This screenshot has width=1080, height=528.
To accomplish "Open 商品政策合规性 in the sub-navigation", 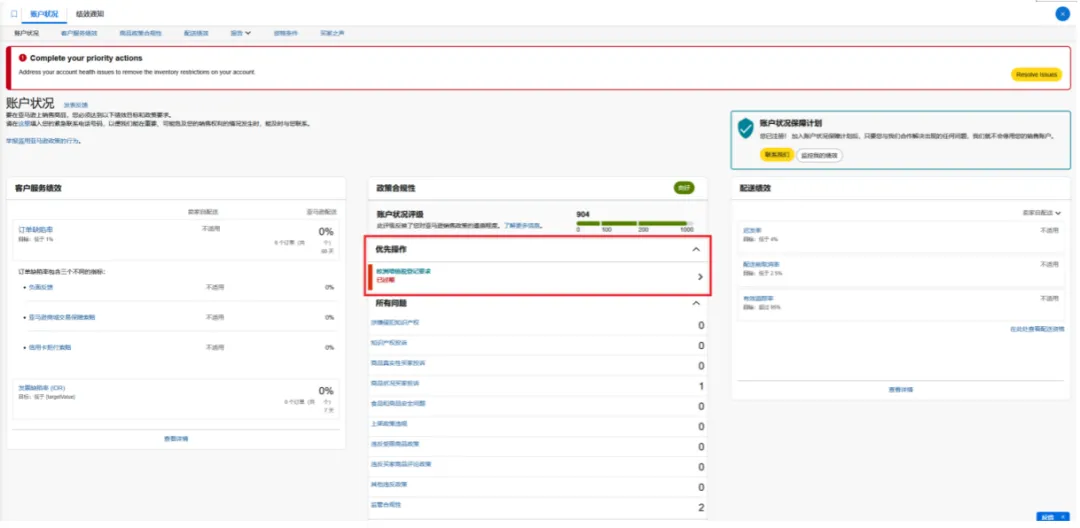I will 141,33.
